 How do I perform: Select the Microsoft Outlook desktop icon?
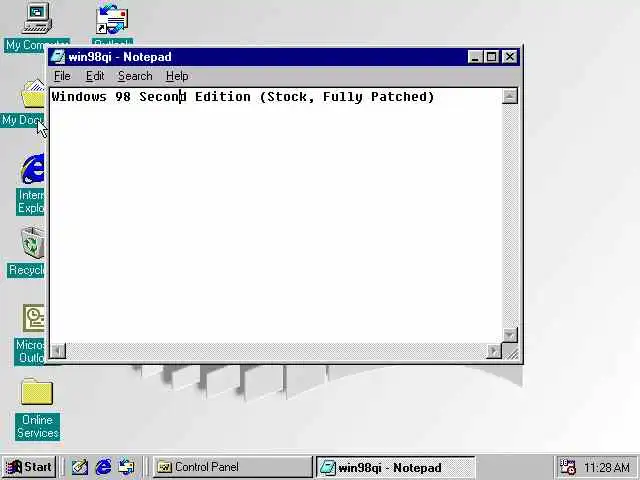(x=34, y=318)
